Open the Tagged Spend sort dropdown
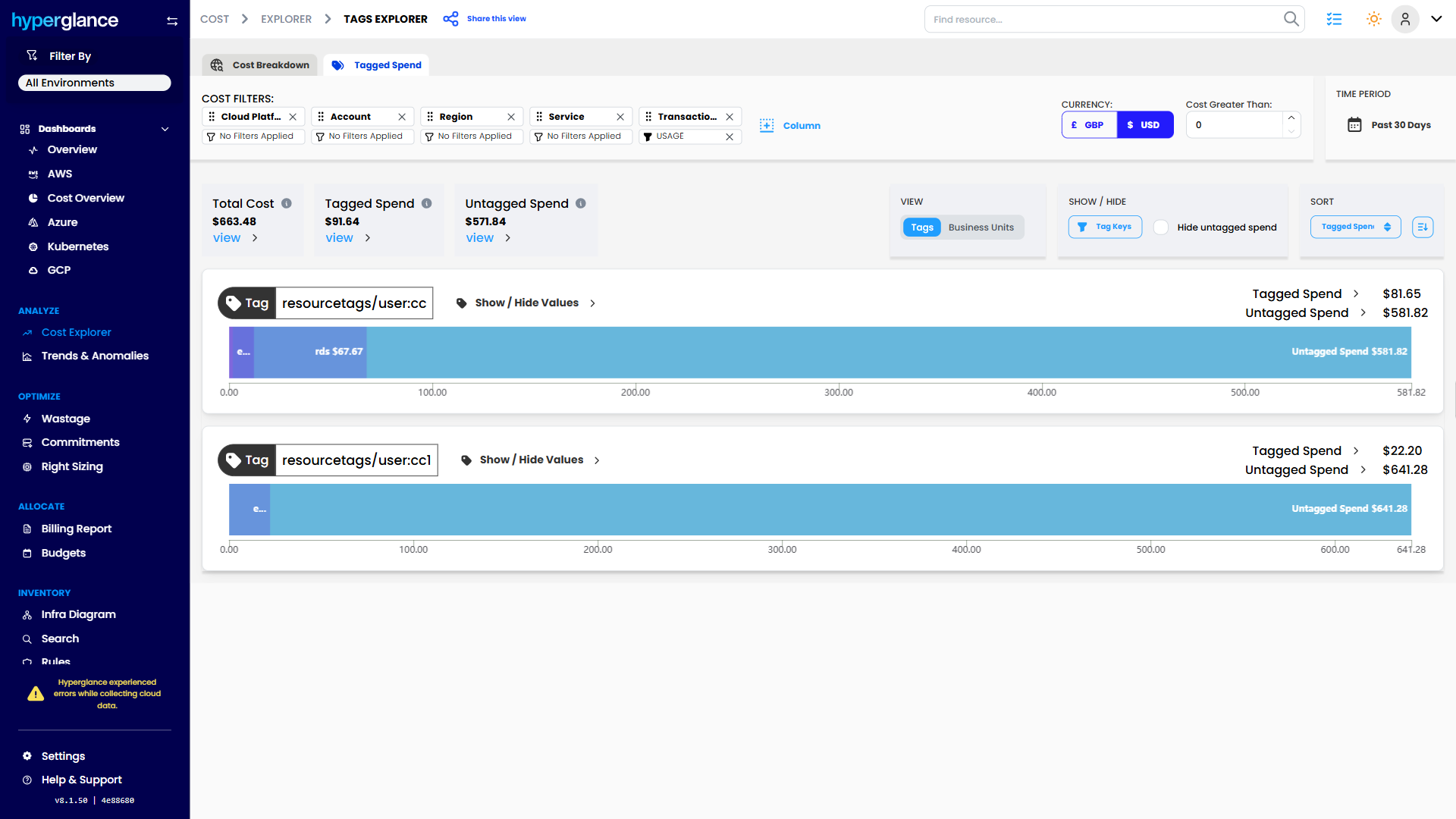The width and height of the screenshot is (1456, 819). (1355, 227)
